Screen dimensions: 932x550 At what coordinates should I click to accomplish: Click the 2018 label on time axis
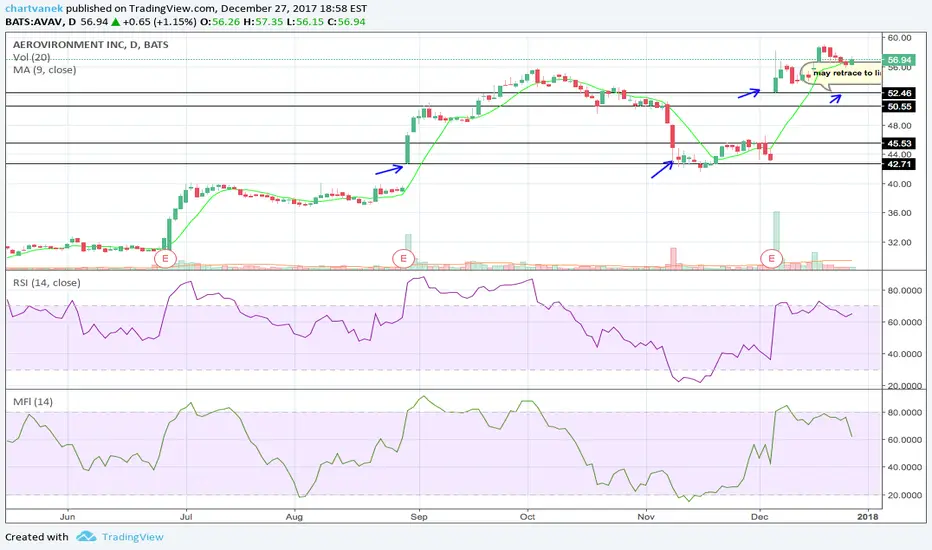pos(868,517)
